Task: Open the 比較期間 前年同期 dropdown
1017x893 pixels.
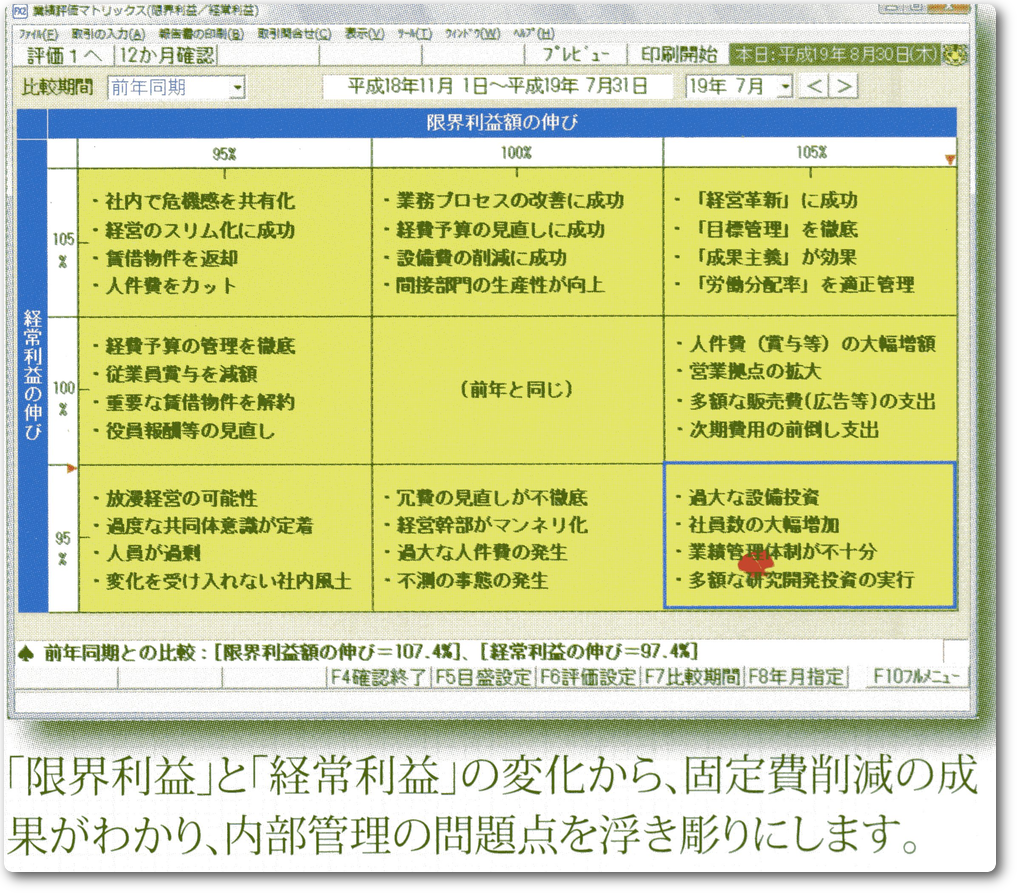Action: pyautogui.click(x=236, y=88)
